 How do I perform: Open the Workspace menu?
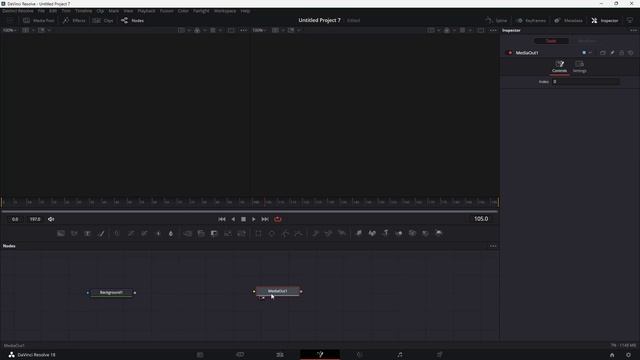click(225, 11)
